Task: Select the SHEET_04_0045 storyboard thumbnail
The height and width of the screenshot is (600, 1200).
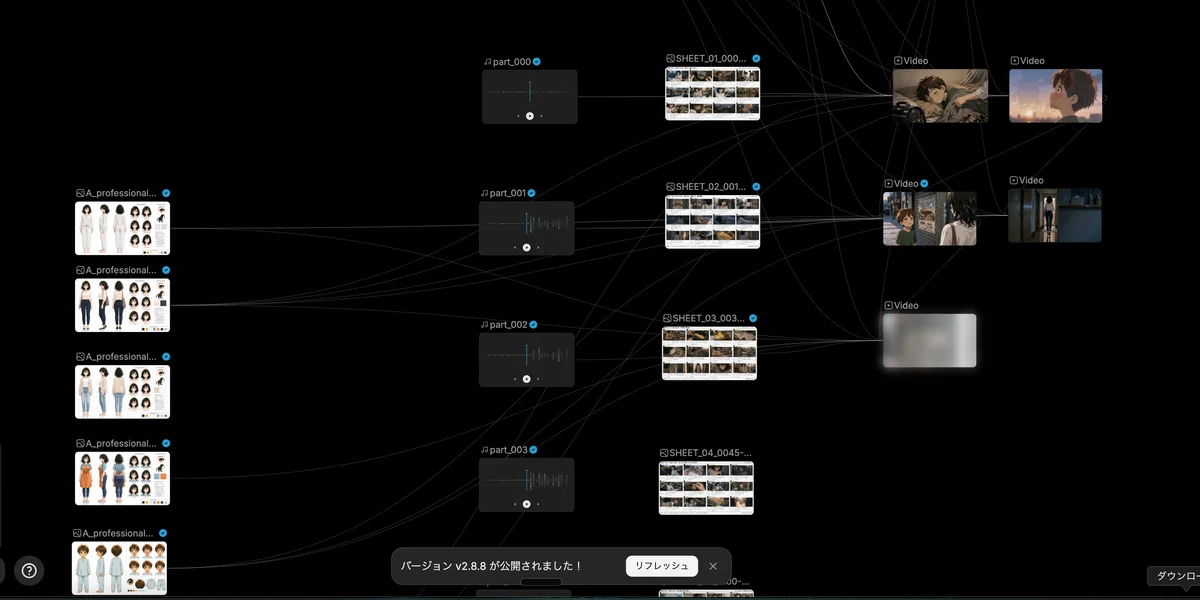Action: pos(706,488)
